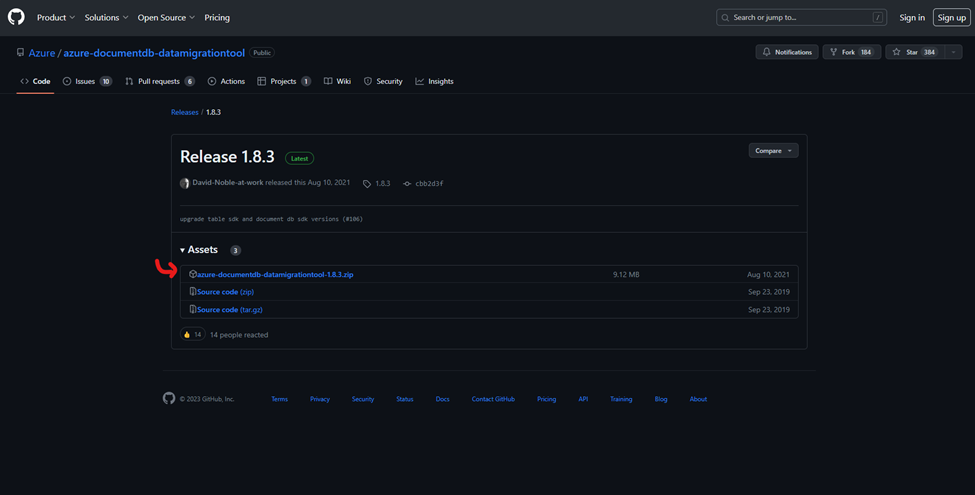Expand the Open Source menu
This screenshot has width=975, height=495.
pos(166,17)
